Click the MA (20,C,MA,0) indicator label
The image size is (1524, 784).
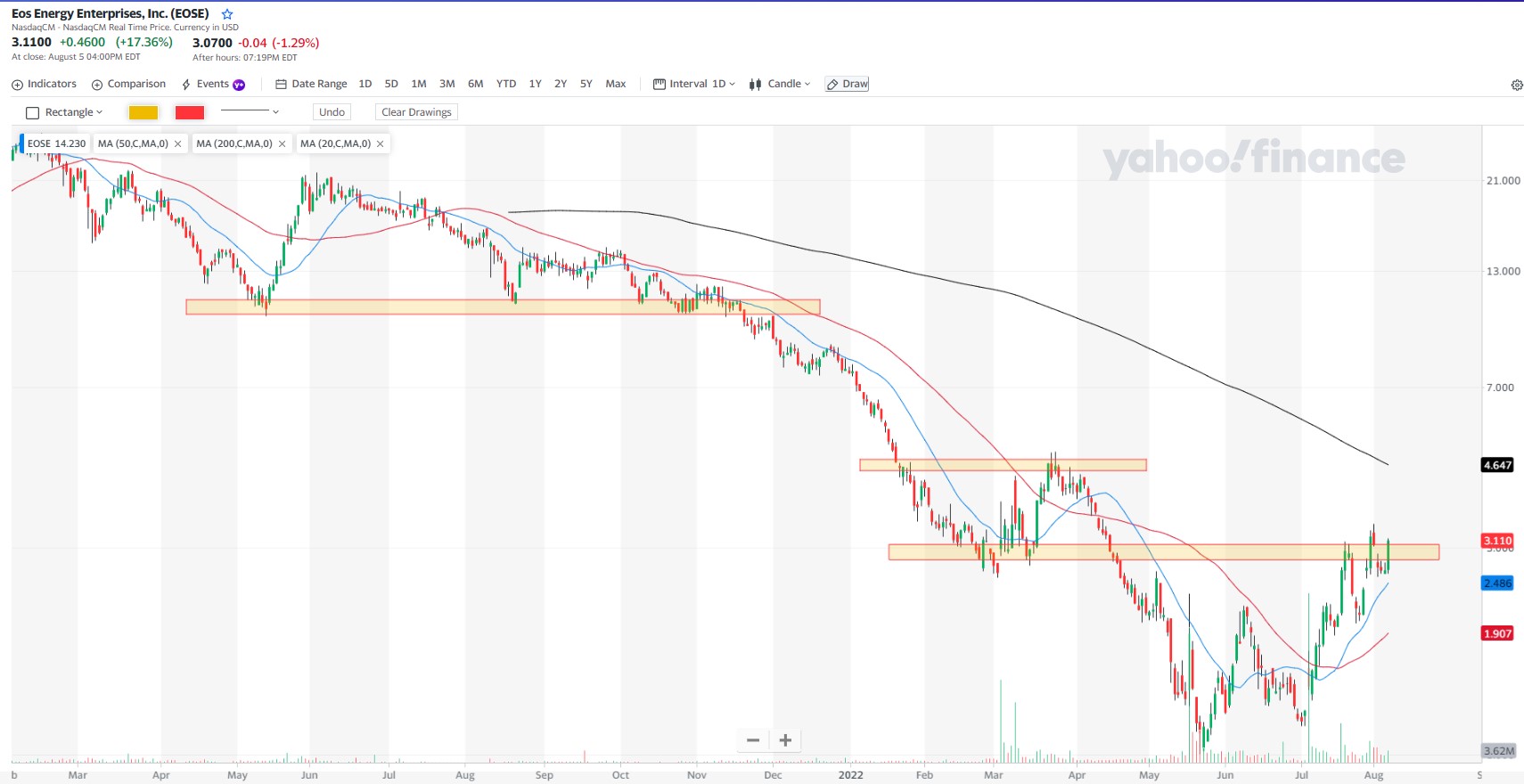335,143
